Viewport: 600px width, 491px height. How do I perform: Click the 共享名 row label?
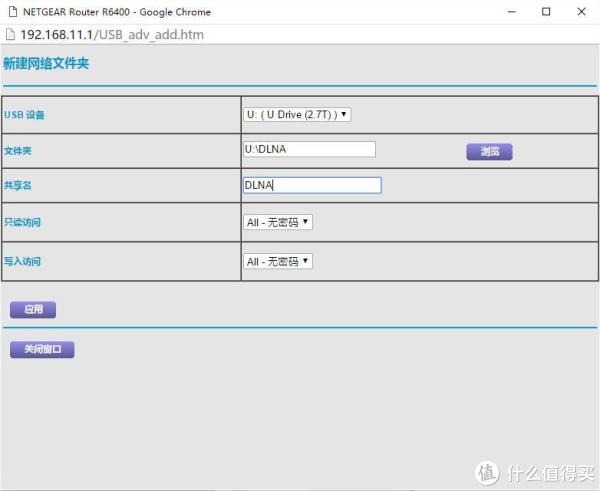(x=20, y=186)
